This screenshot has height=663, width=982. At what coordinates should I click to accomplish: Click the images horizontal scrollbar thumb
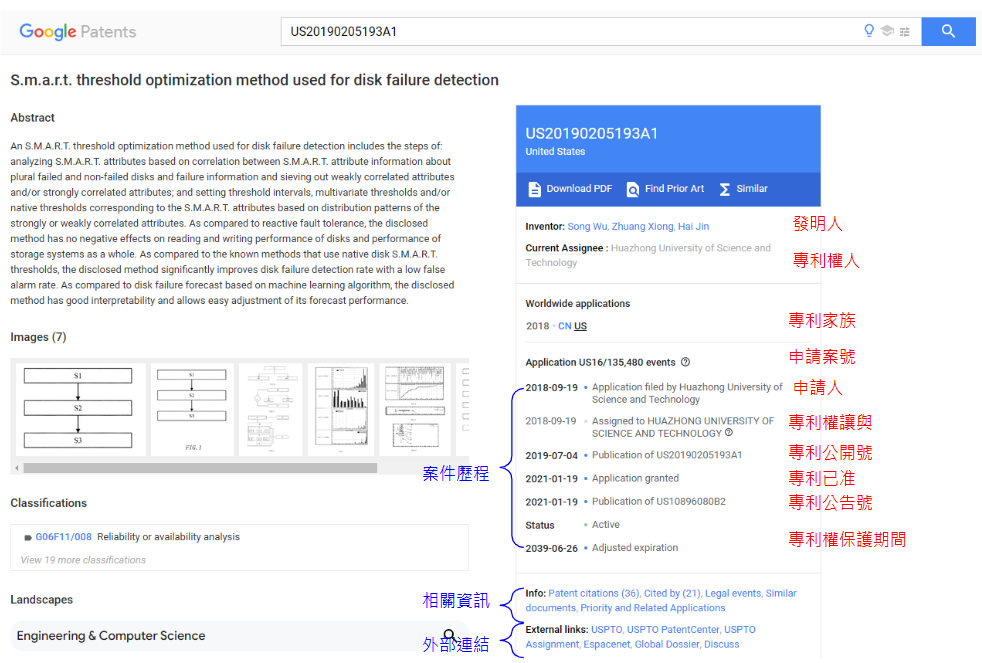click(200, 468)
